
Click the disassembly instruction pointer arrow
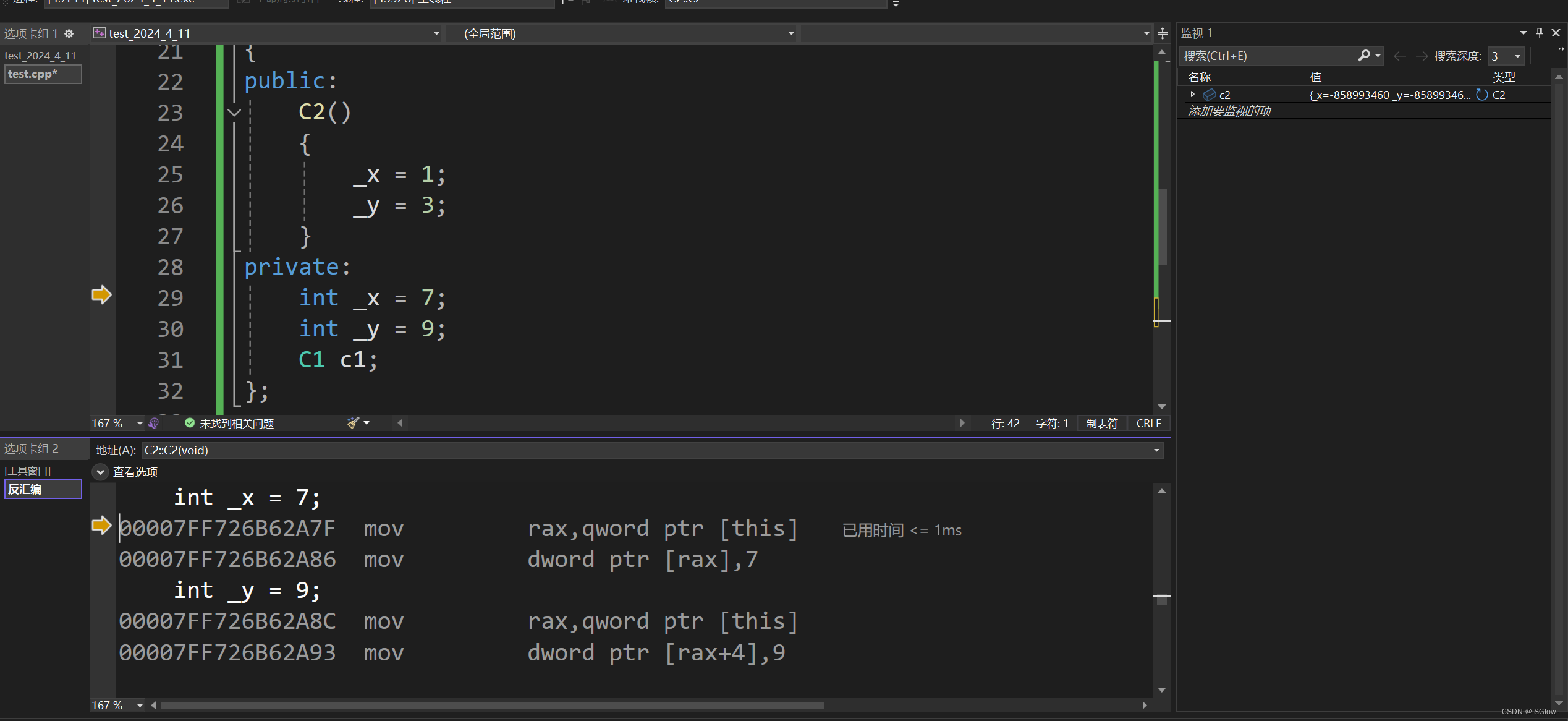click(101, 525)
